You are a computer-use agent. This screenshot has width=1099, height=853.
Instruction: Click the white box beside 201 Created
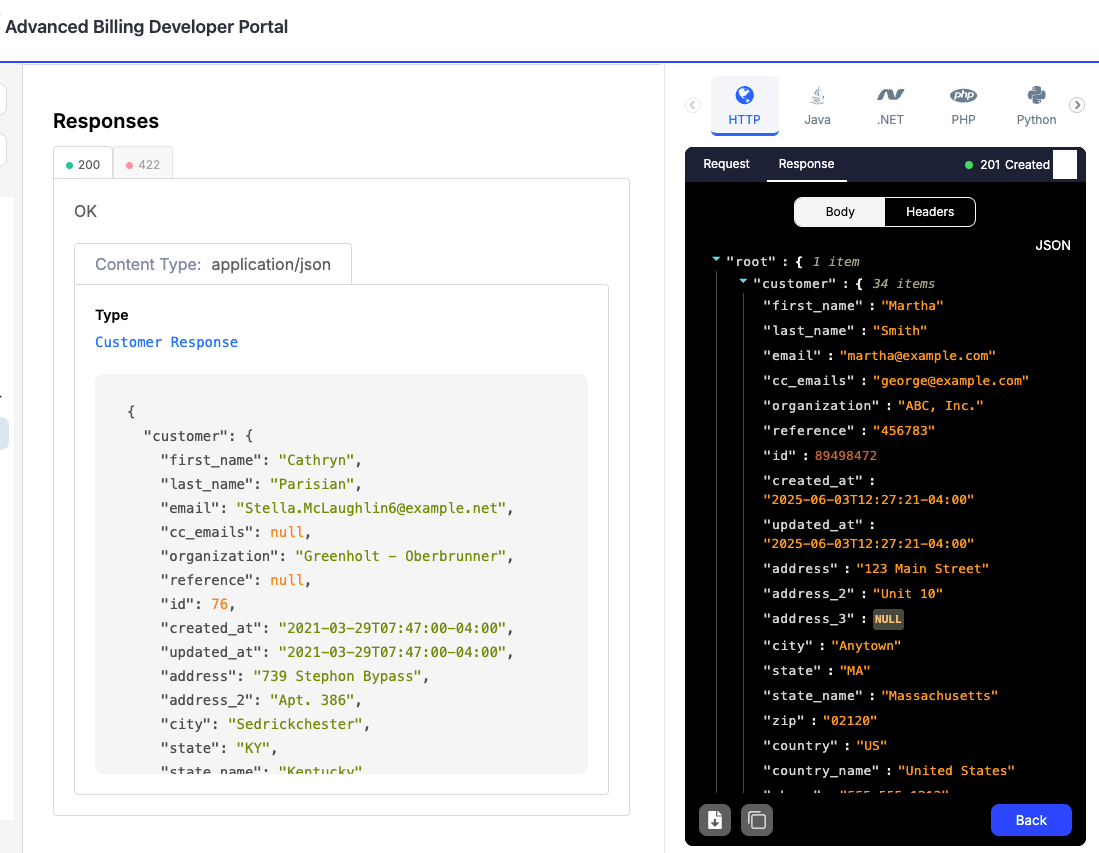pyautogui.click(x=1065, y=165)
